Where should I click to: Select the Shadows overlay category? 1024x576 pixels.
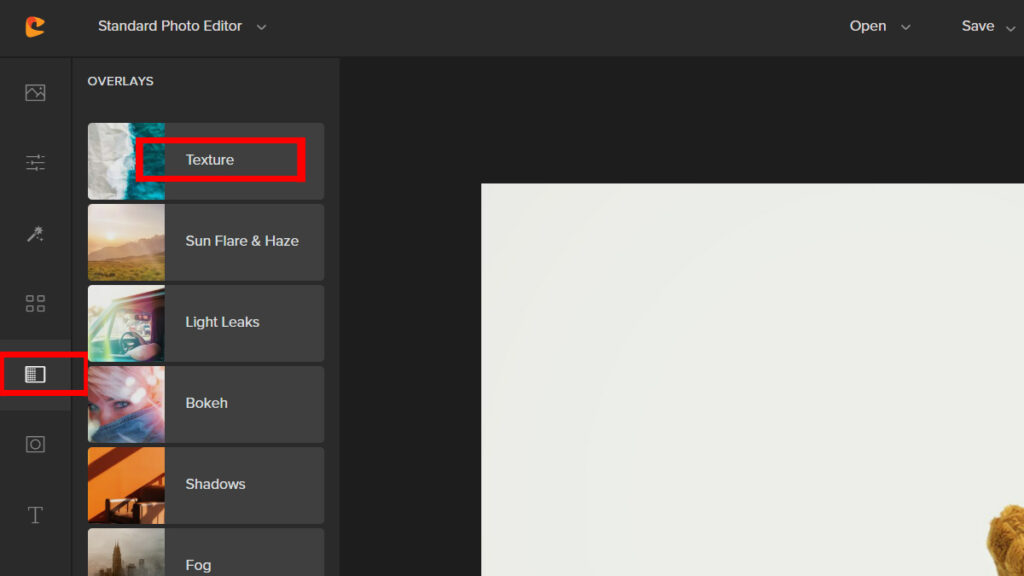[x=215, y=484]
